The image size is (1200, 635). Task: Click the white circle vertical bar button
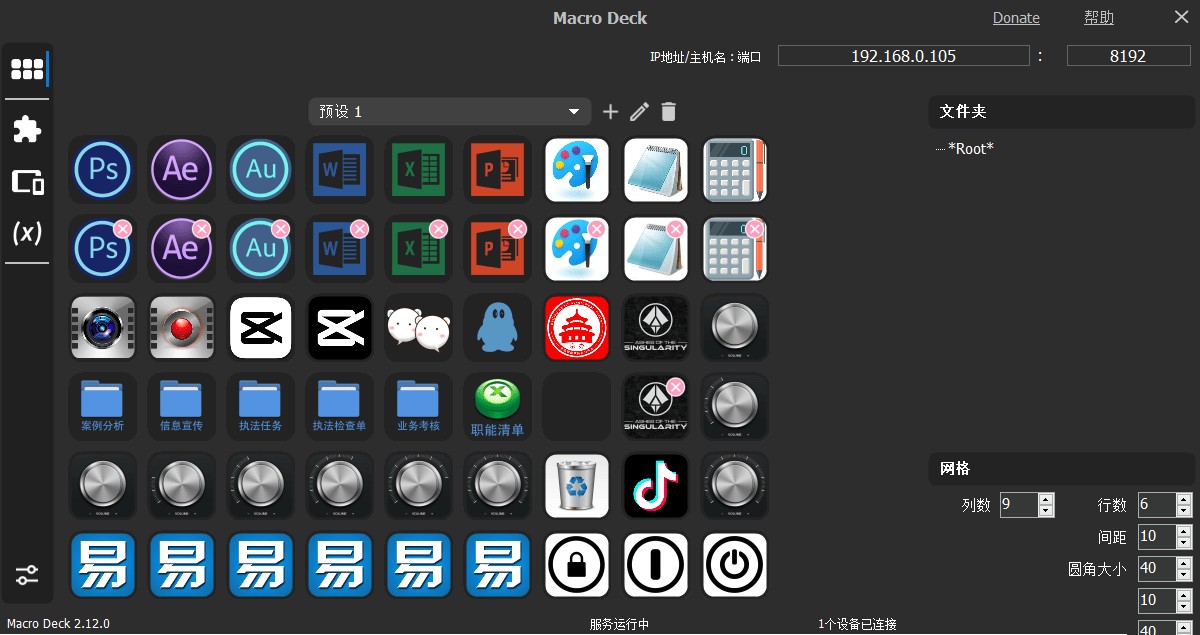coord(656,565)
